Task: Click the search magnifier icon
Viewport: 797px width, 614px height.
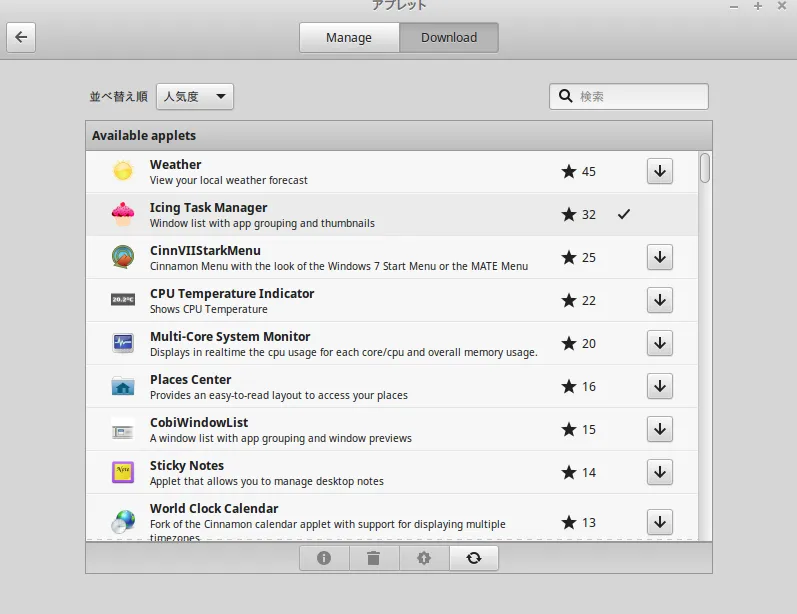Action: coord(565,96)
